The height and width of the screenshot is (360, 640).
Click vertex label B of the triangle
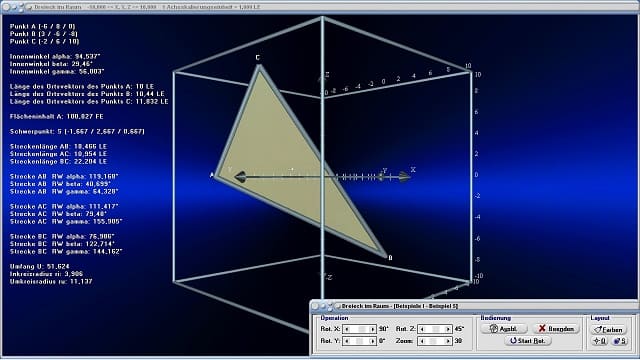pyautogui.click(x=390, y=258)
